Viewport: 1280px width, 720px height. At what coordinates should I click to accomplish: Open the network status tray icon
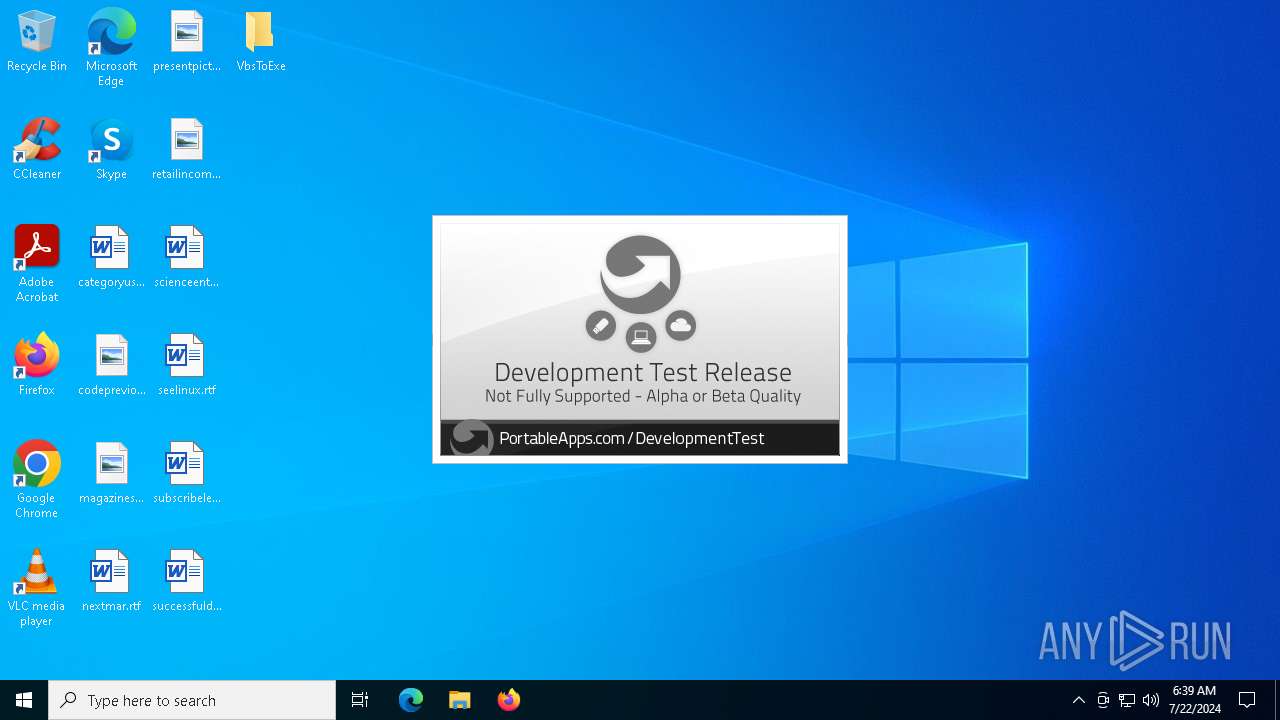(1127, 700)
